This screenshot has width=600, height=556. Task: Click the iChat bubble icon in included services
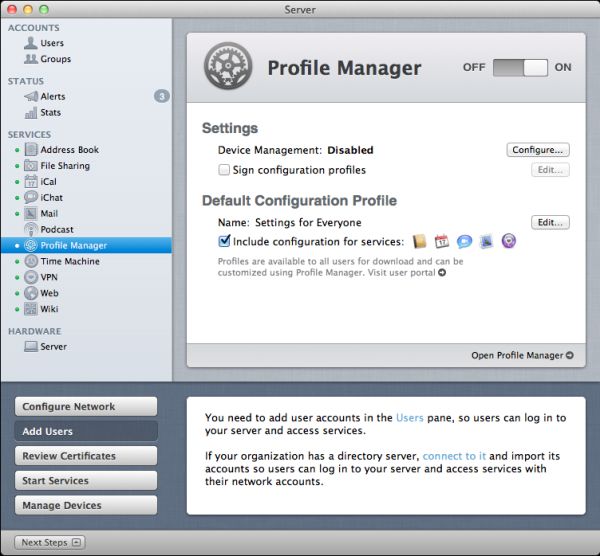pos(464,241)
